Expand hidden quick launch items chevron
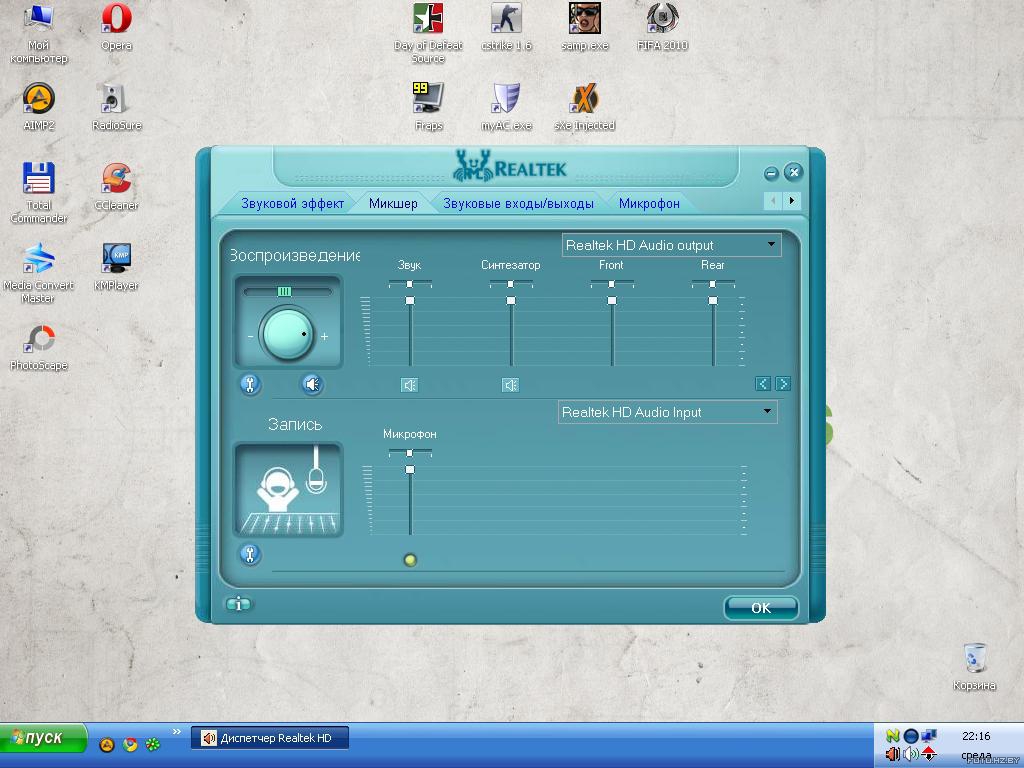The height and width of the screenshot is (768, 1024). (x=176, y=731)
